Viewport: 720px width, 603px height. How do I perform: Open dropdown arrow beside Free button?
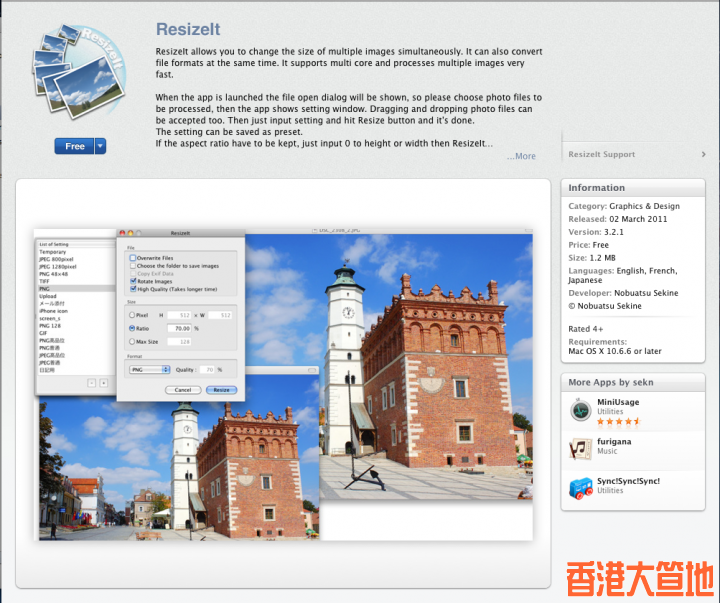point(100,146)
